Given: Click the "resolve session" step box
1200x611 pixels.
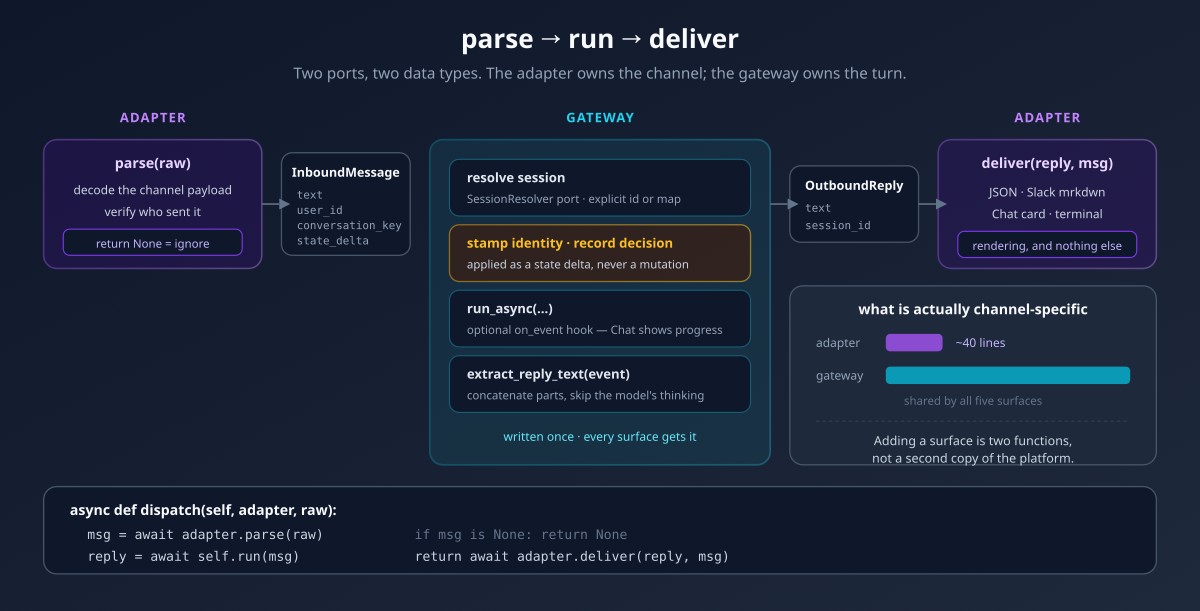Looking at the screenshot, I should (600, 187).
